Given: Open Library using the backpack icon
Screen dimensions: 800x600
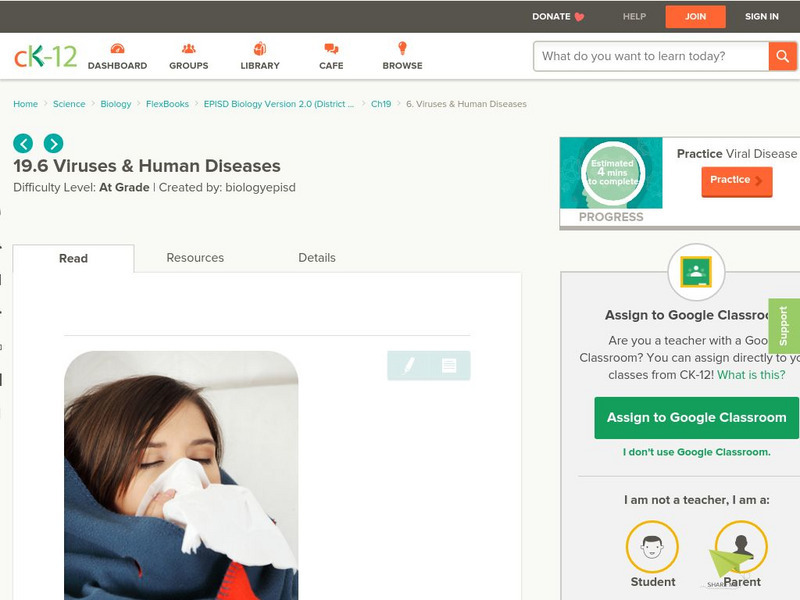Looking at the screenshot, I should click(x=259, y=48).
